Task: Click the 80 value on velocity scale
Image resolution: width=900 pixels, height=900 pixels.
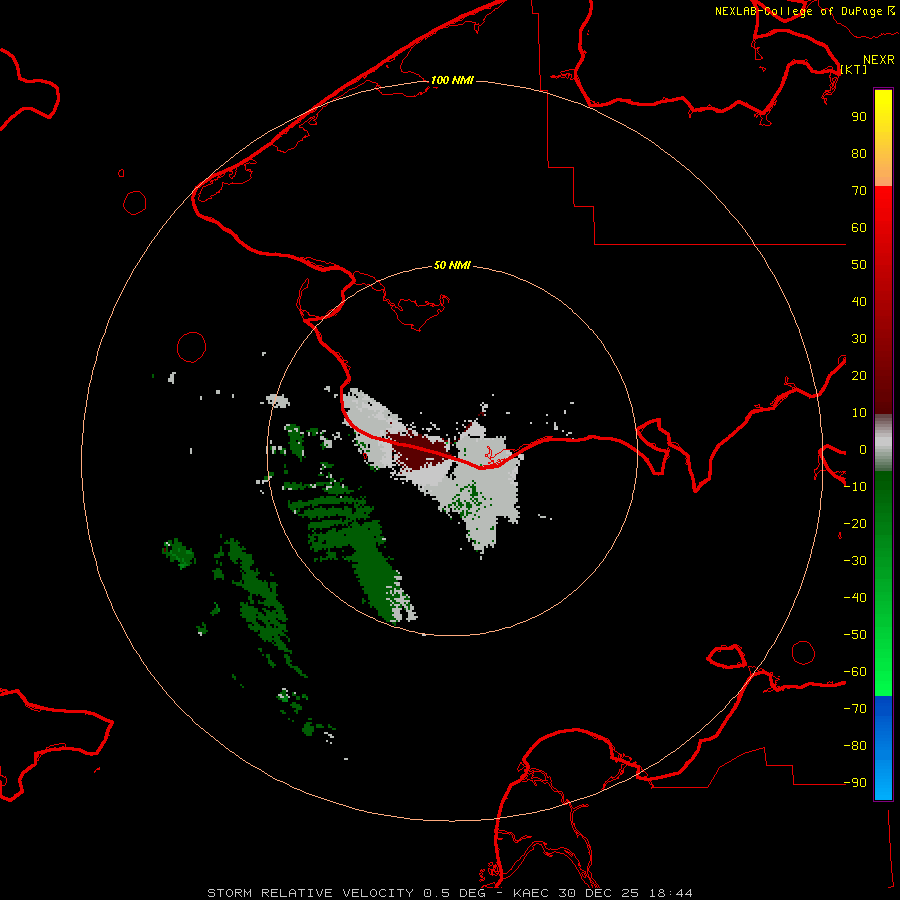Action: (x=859, y=154)
